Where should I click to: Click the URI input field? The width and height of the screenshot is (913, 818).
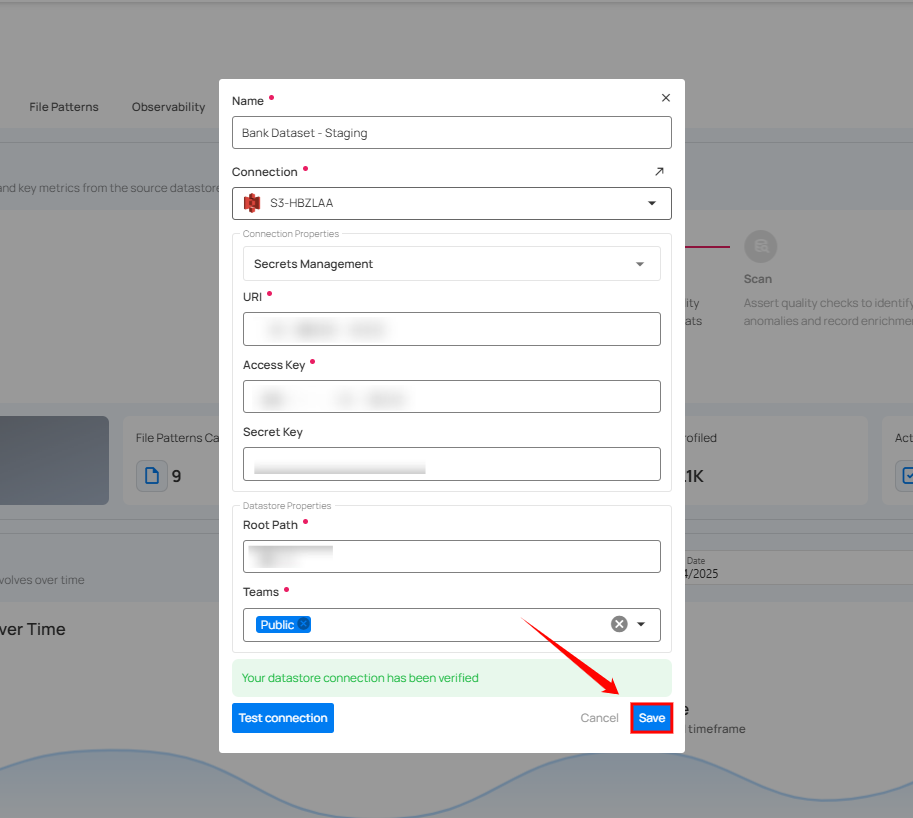point(451,329)
